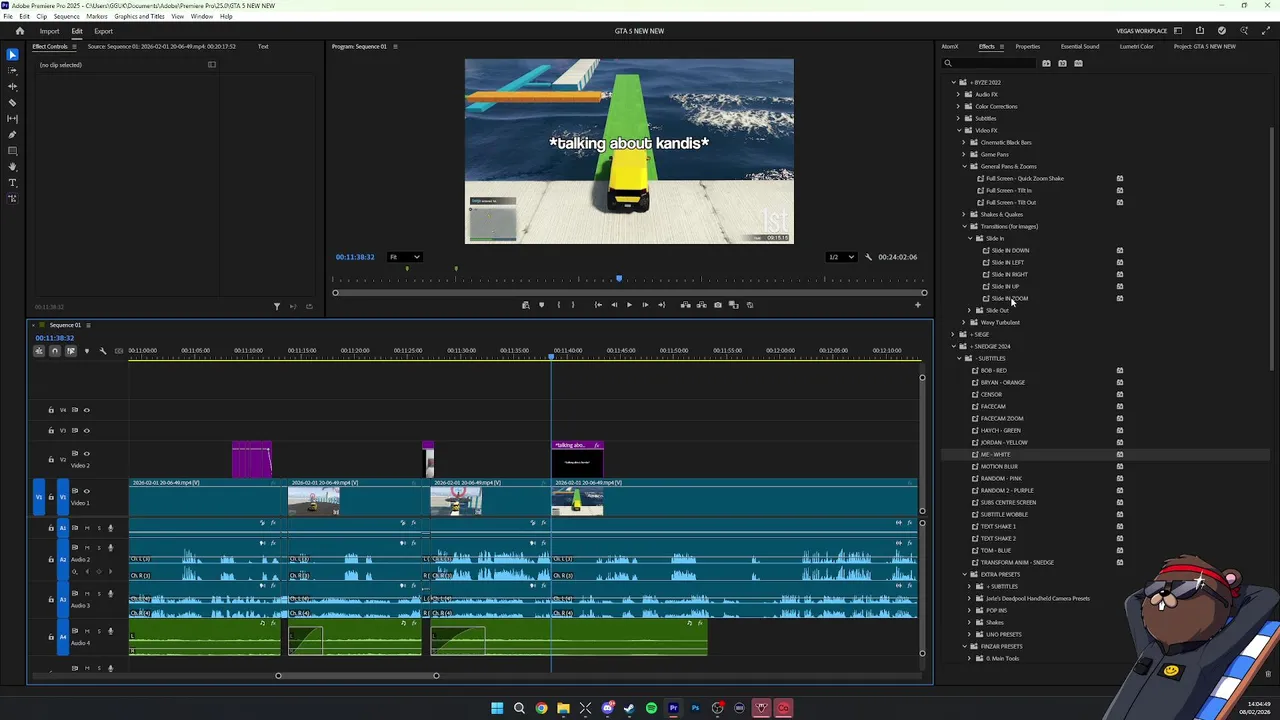Open the Import workspace
Screen dimensions: 1280x720
point(49,31)
